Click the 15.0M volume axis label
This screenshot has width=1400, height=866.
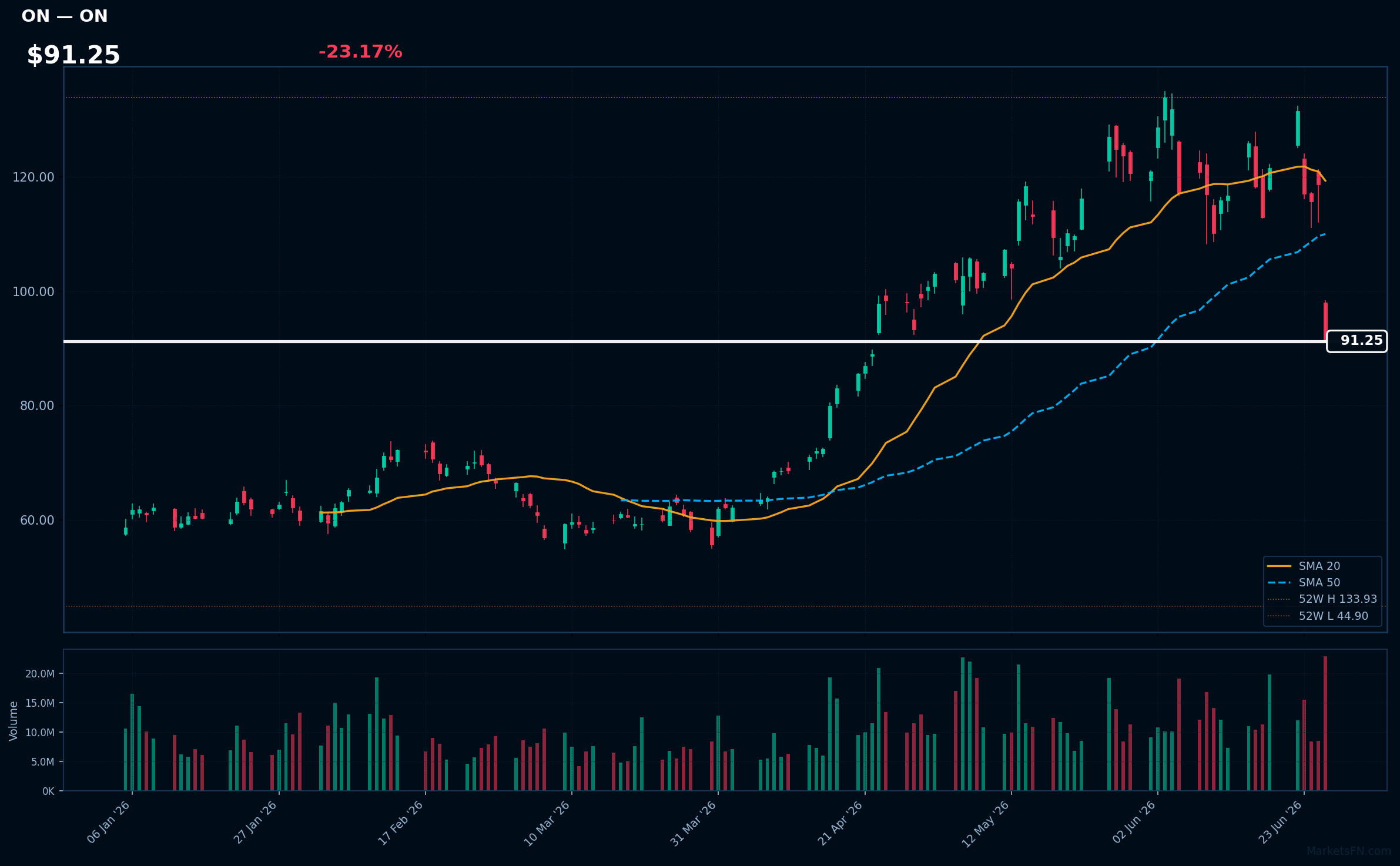click(x=40, y=703)
